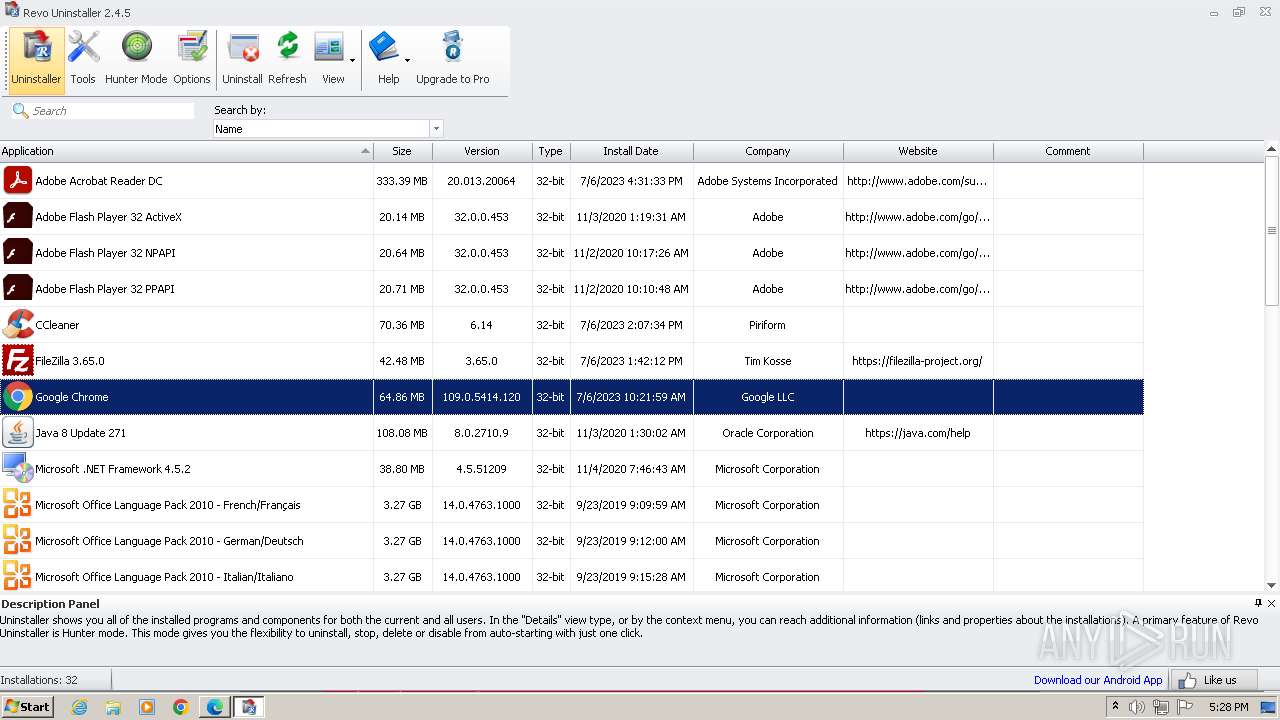The image size is (1280, 720).
Task: Click the vertical scrollbar thumb
Action: pos(1272,231)
